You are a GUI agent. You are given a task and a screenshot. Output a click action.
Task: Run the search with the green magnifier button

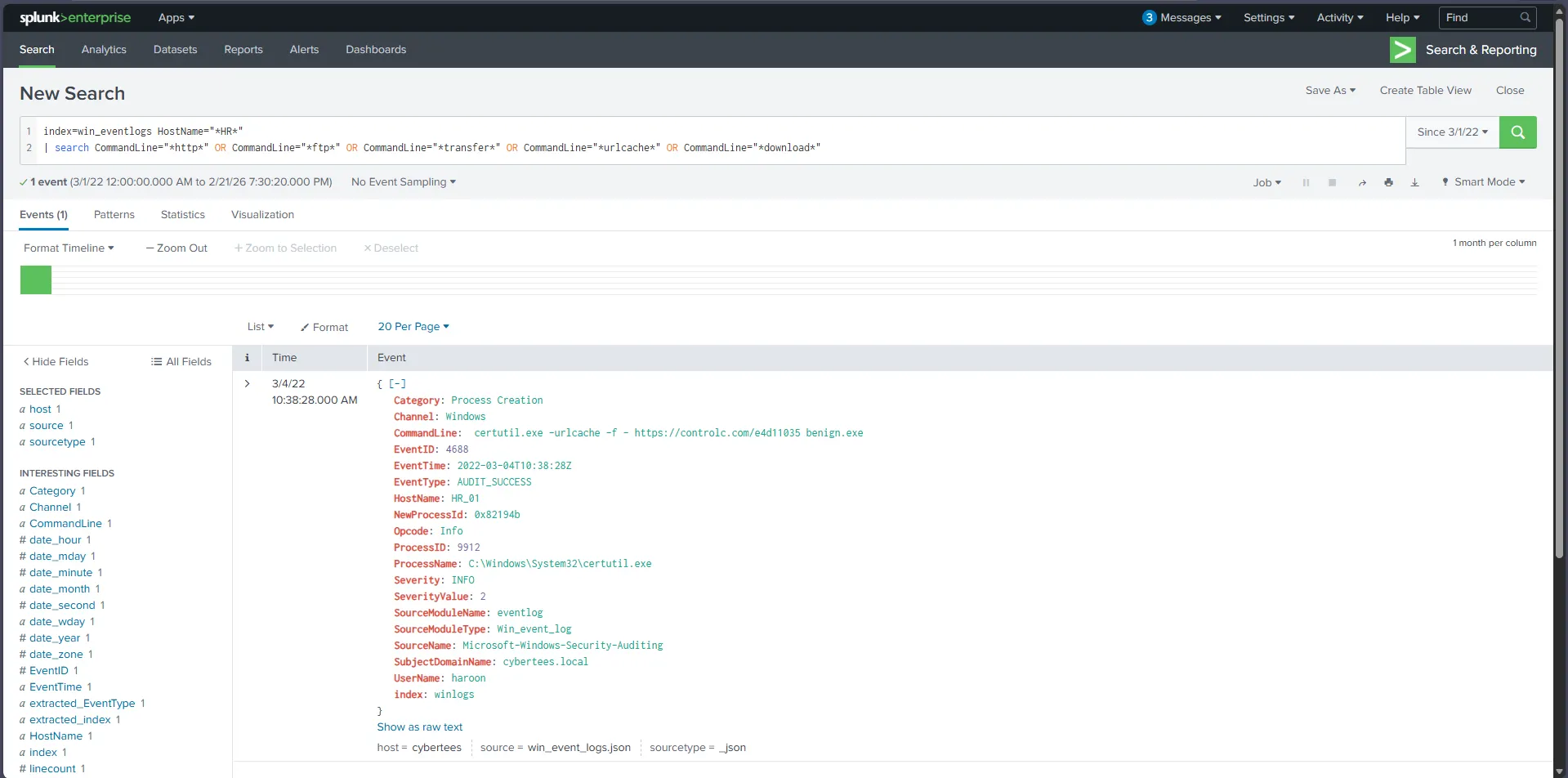(1517, 132)
